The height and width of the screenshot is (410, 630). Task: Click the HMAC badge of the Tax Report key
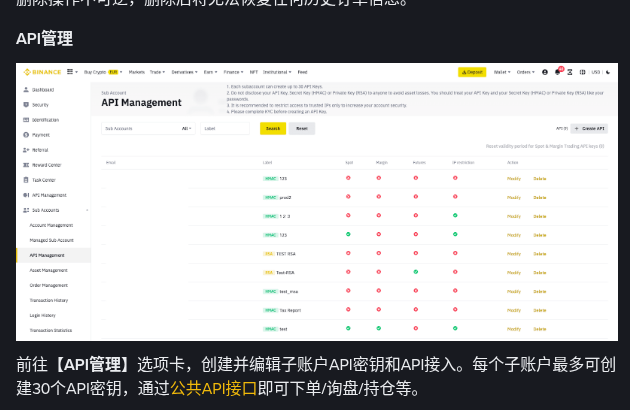click(270, 310)
